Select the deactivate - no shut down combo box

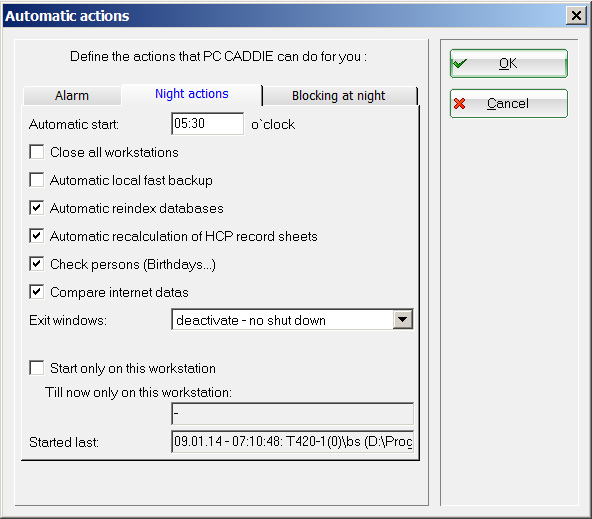pyautogui.click(x=292, y=320)
